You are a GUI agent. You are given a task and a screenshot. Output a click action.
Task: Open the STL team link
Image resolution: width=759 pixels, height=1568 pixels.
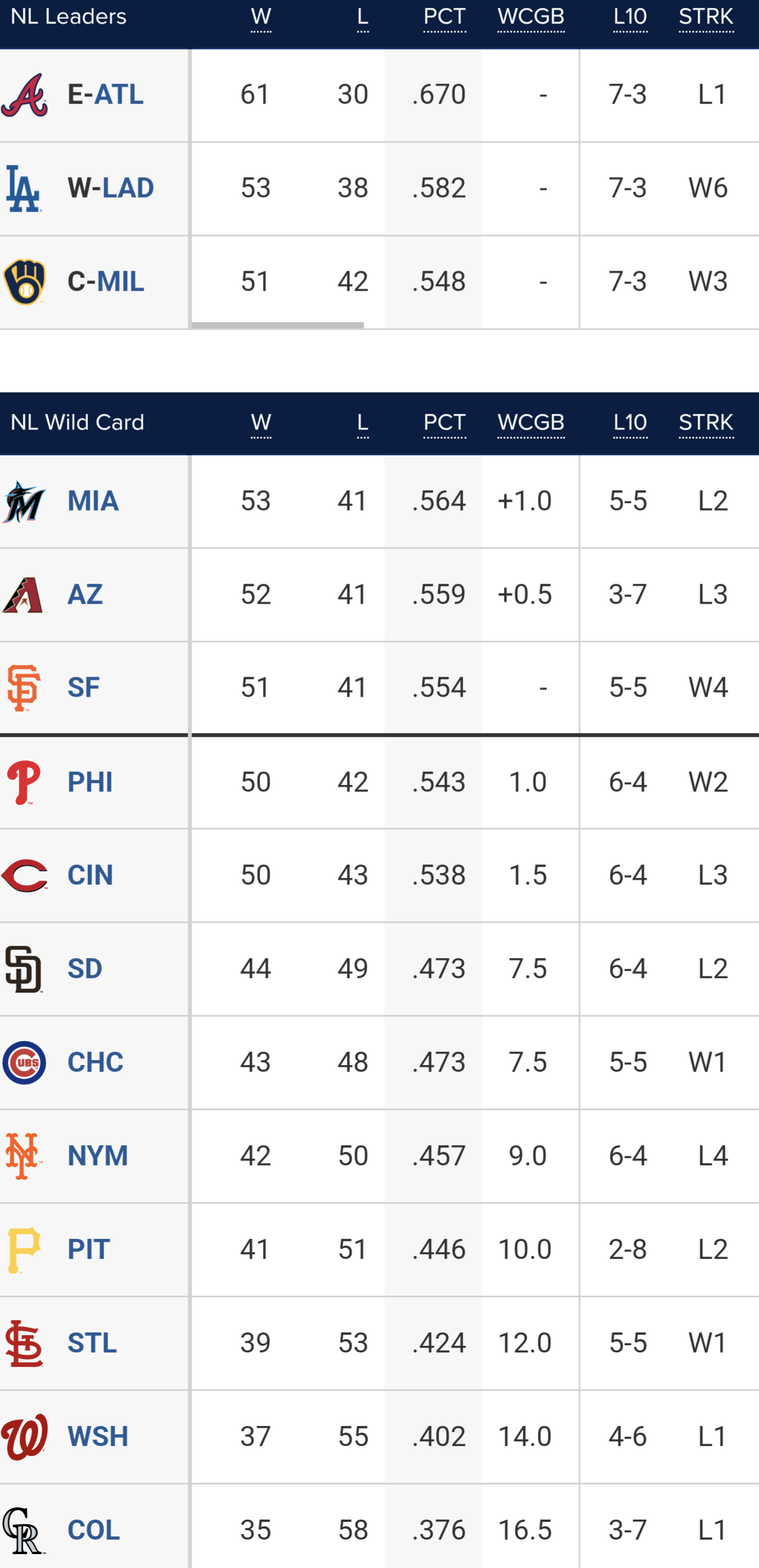point(92,1343)
